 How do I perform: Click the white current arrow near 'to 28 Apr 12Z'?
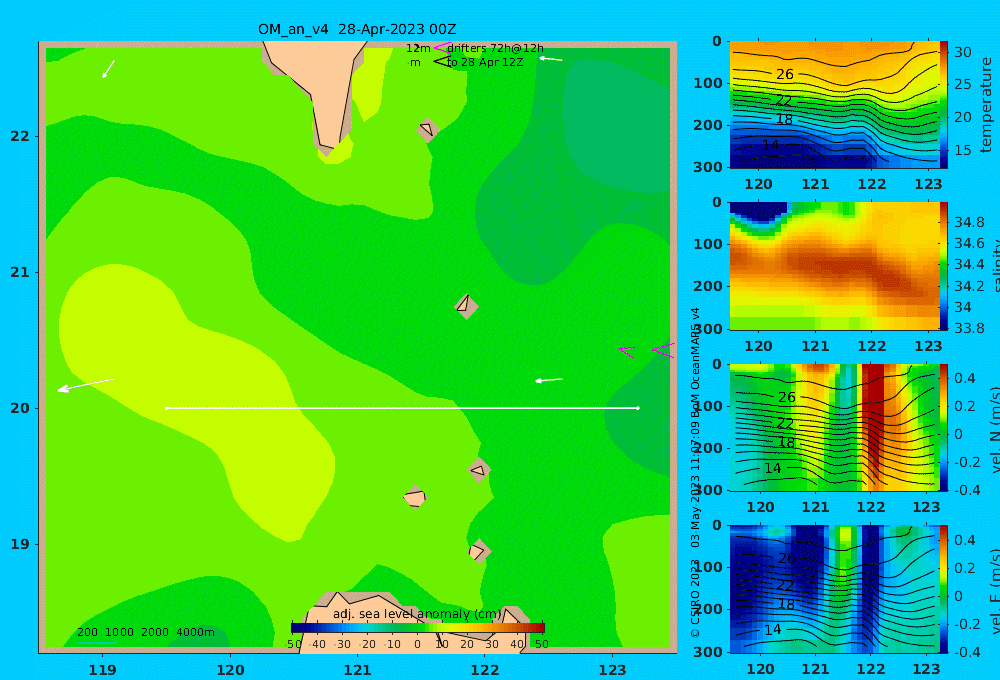tap(551, 59)
